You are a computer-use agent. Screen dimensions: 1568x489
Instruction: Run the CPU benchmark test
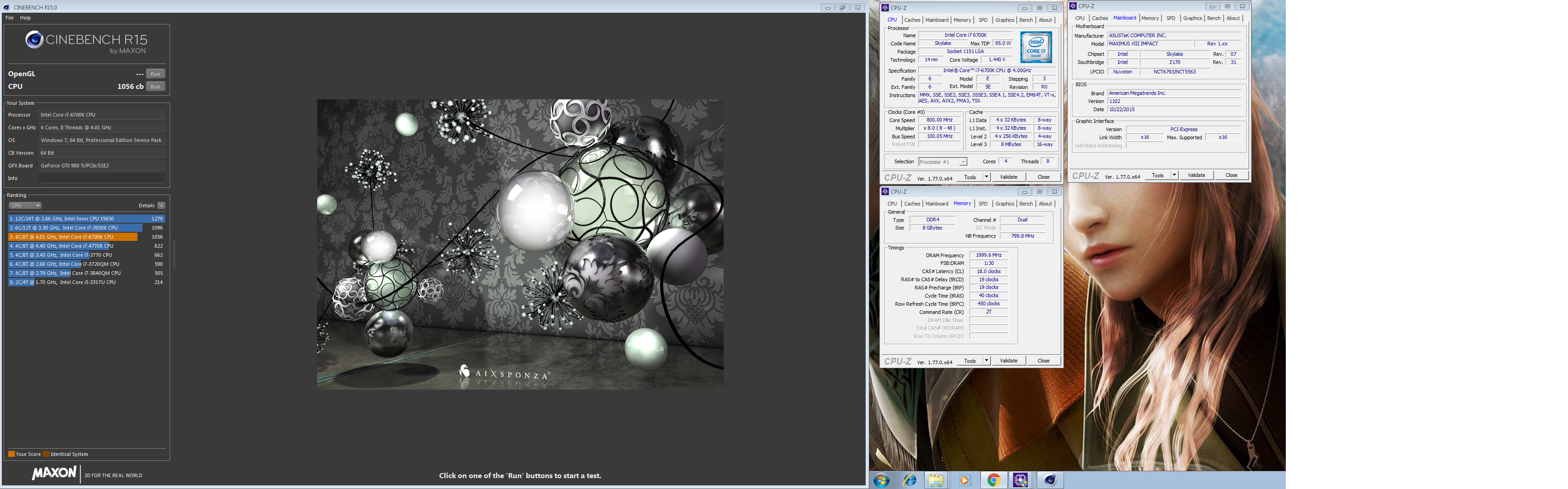tap(155, 86)
